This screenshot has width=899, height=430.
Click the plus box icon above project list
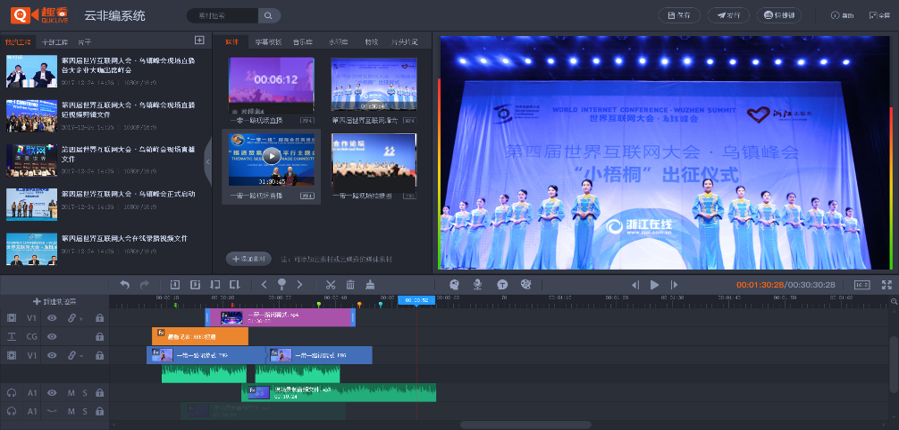(x=200, y=40)
